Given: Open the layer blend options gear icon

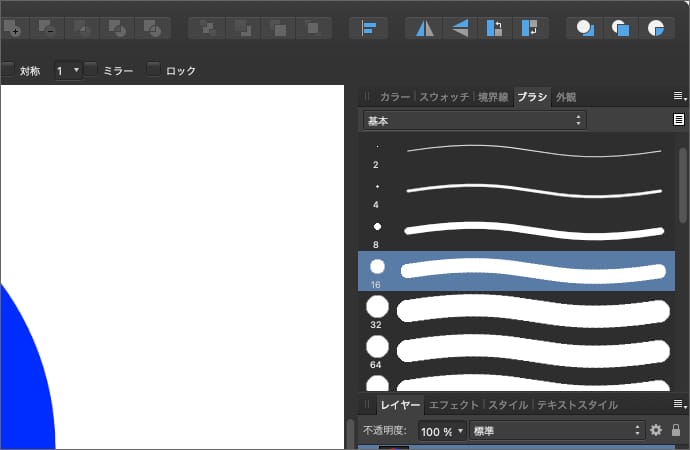Looking at the screenshot, I should 656,430.
